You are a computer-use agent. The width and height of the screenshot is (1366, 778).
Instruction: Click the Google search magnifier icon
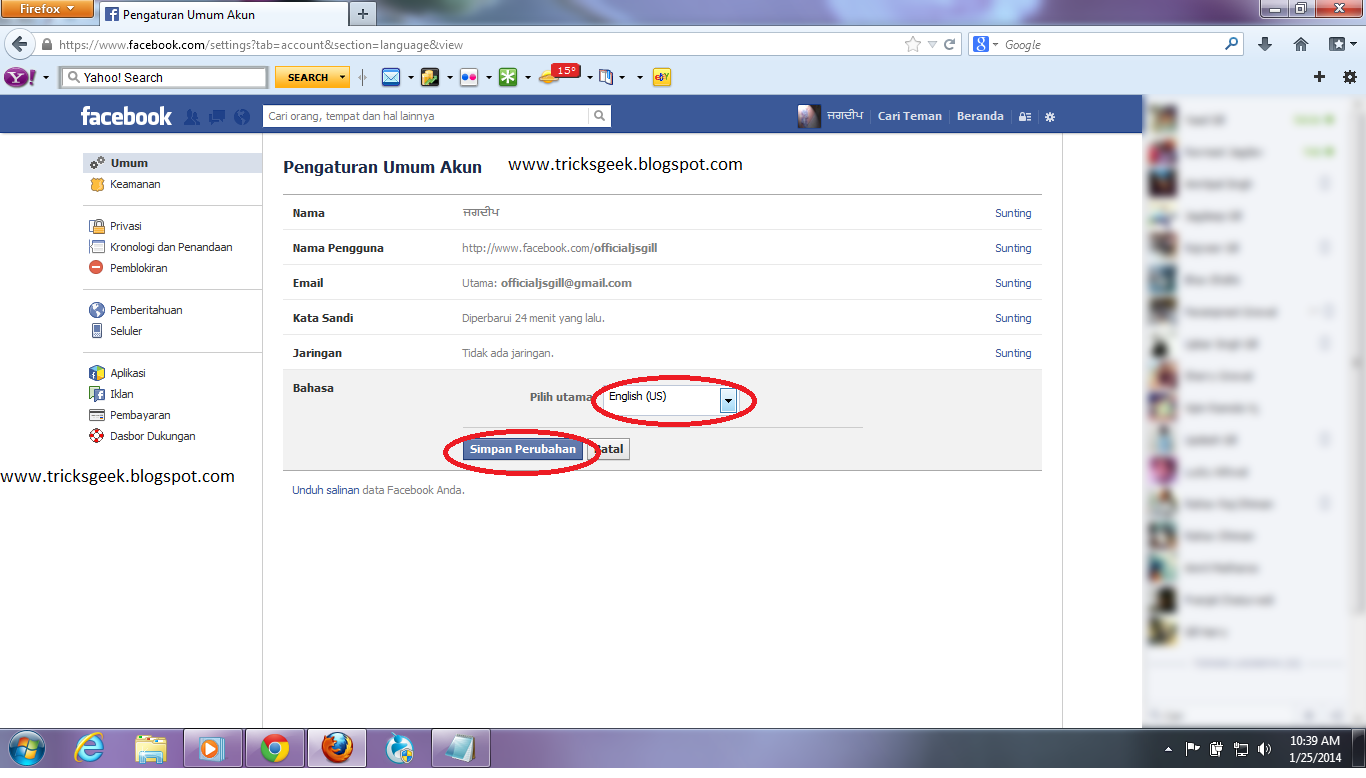(x=1231, y=44)
